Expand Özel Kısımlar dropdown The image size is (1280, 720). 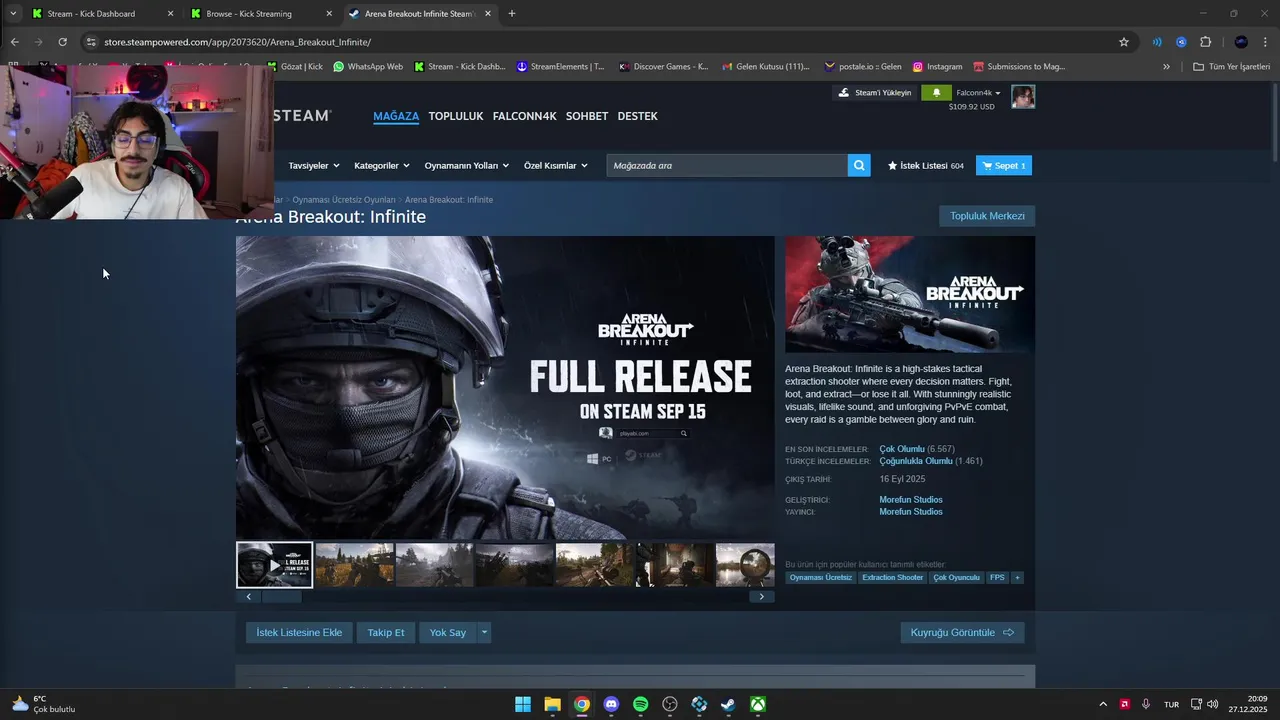click(556, 165)
